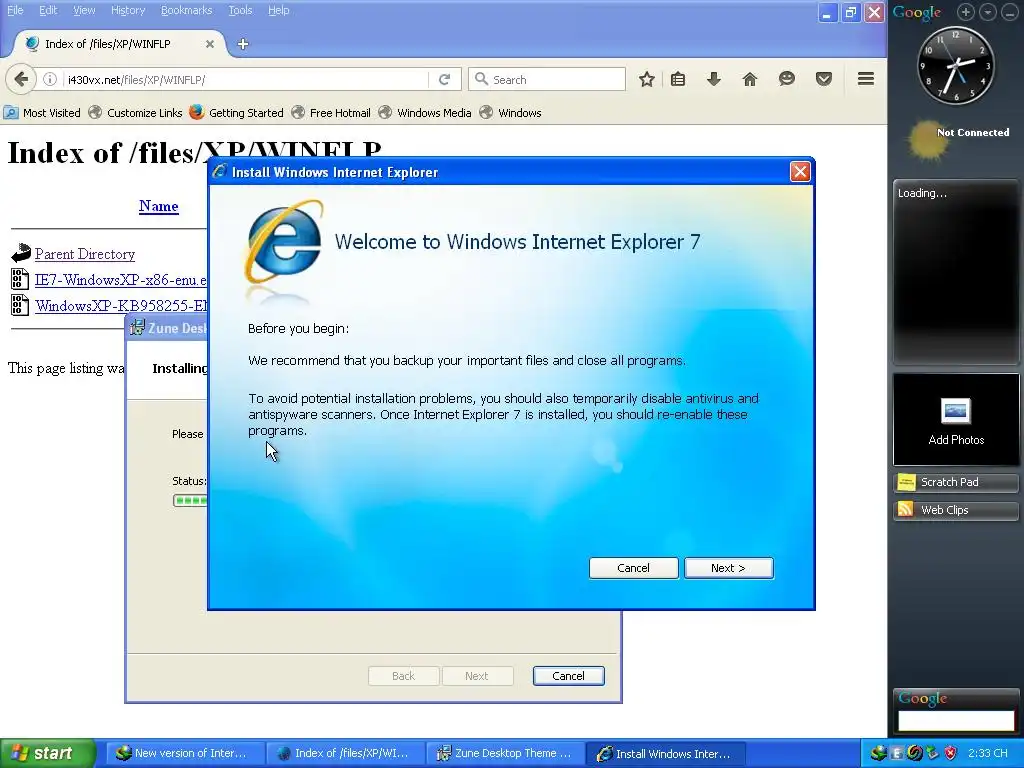The width and height of the screenshot is (1024, 768).
Task: Open the Firefox hamburger menu
Action: 866,79
